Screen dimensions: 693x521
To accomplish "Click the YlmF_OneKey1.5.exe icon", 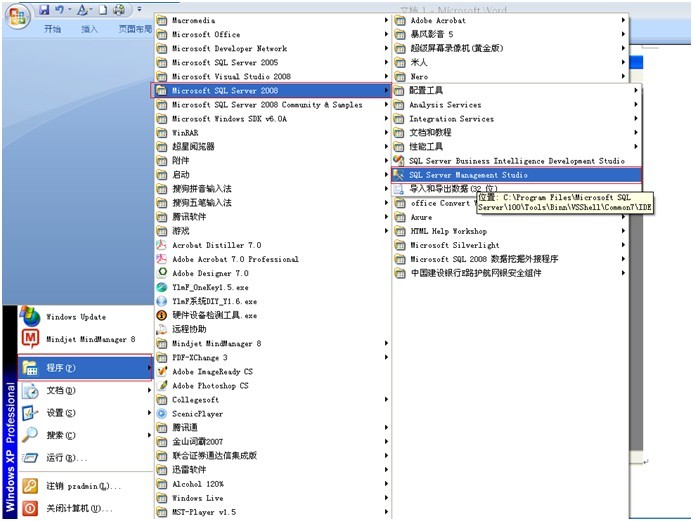I will [162, 287].
